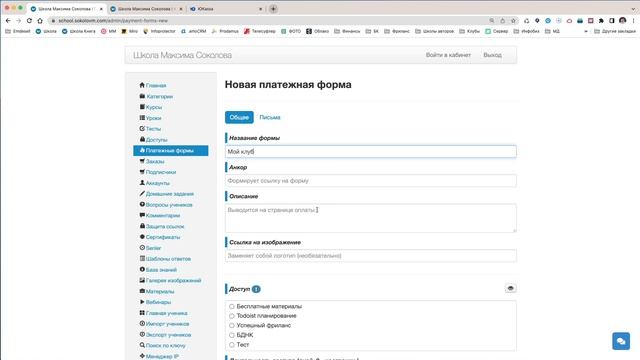The height and width of the screenshot is (360, 640).
Task: Click the Домашние задания pencil icon
Action: click(x=142, y=194)
